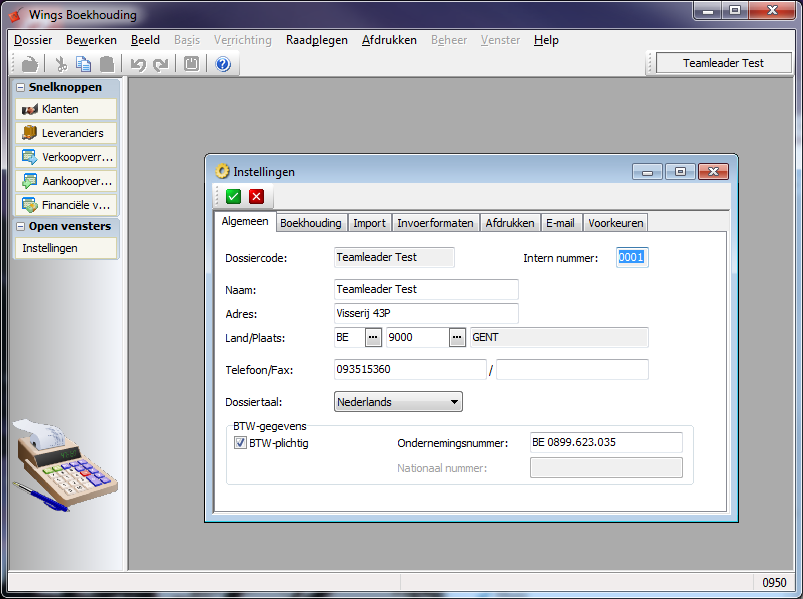
Task: Open the Beeld menu
Action: [x=145, y=40]
